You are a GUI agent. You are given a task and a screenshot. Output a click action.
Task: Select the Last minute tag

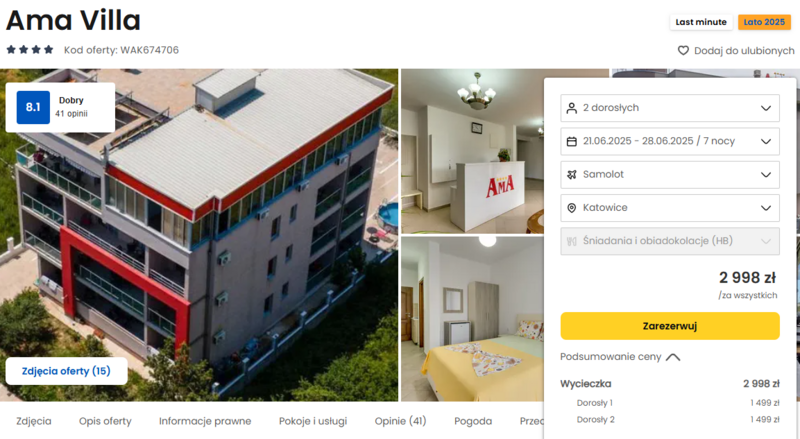coord(701,22)
